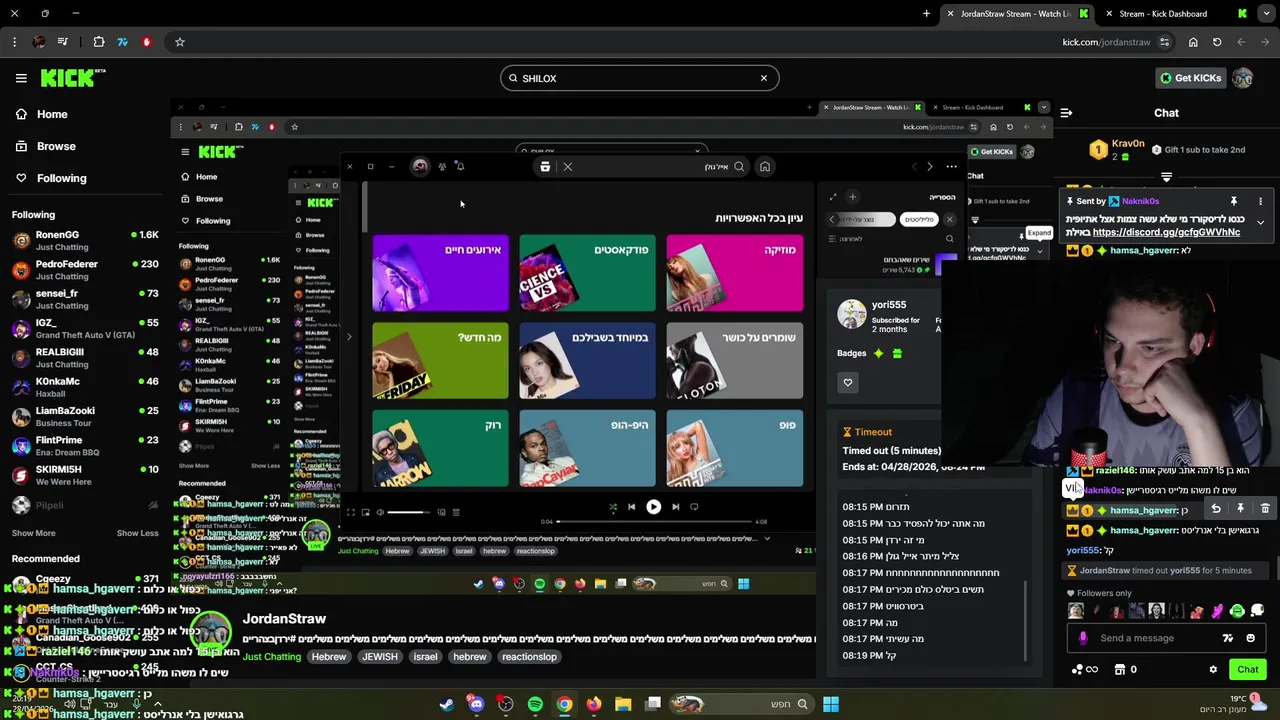Reply to the hamsa_hgaverr message with the reply arrow
Viewport: 1280px width, 720px height.
tap(1216, 509)
